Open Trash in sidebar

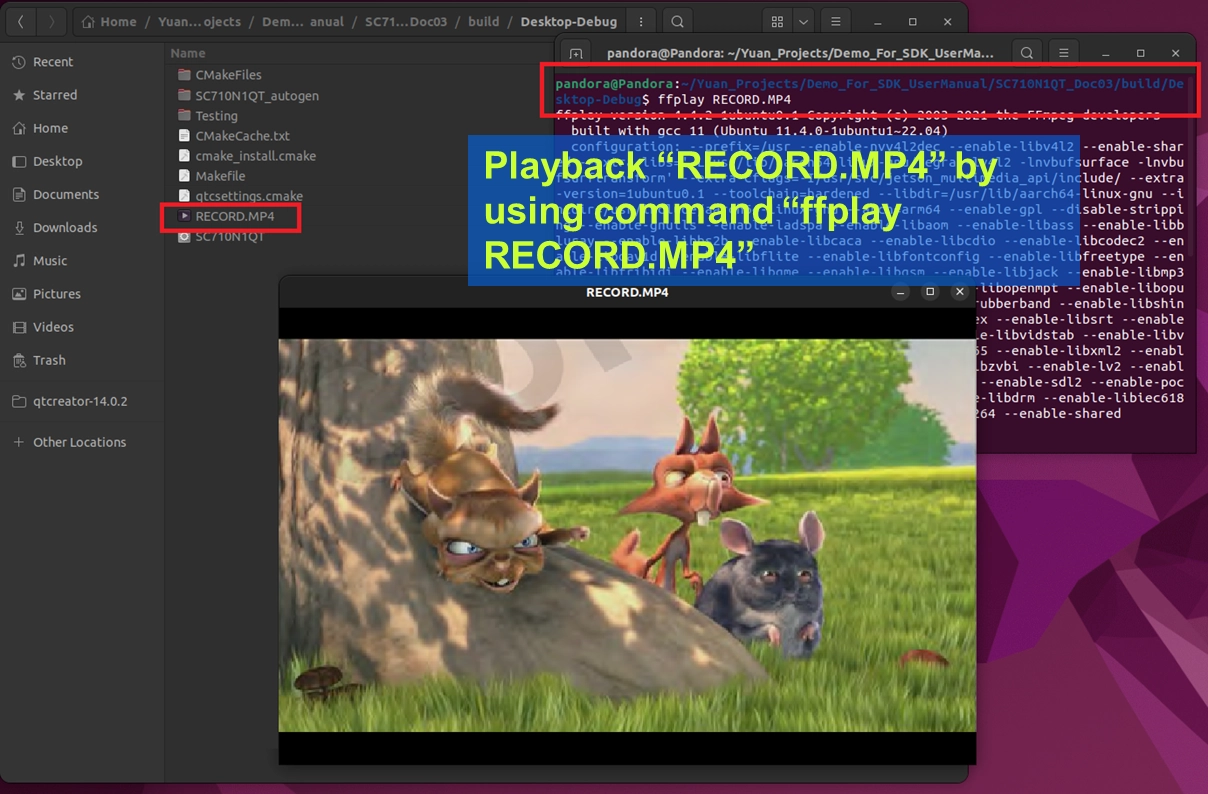pyautogui.click(x=82, y=360)
